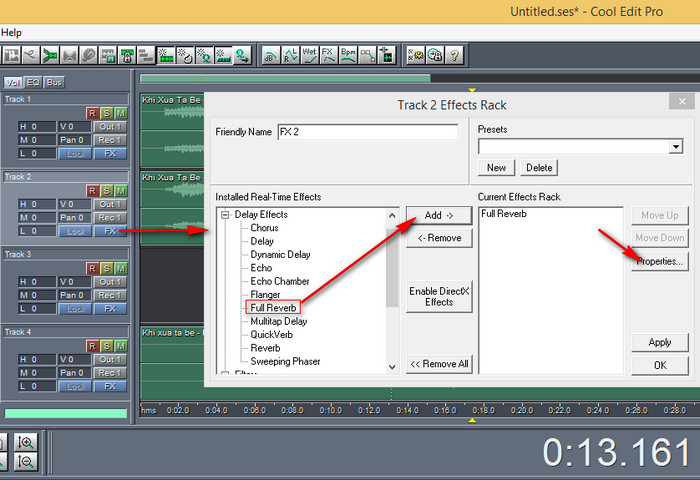
Task: Click the << Remove All button
Action: pos(439,364)
